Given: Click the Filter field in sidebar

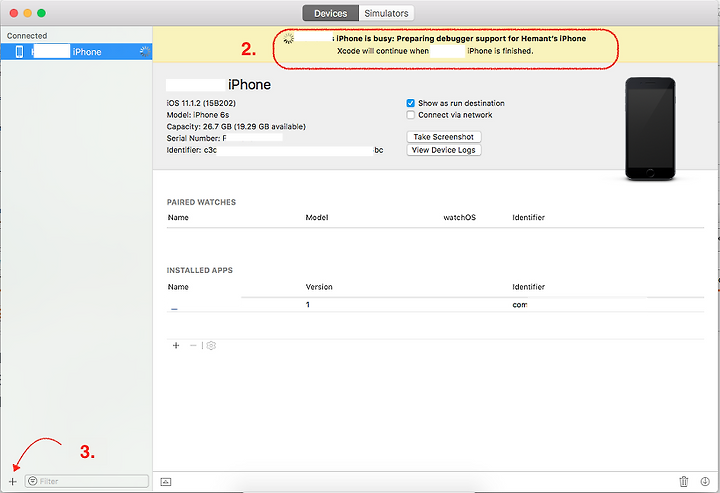Looking at the screenshot, I should point(87,481).
